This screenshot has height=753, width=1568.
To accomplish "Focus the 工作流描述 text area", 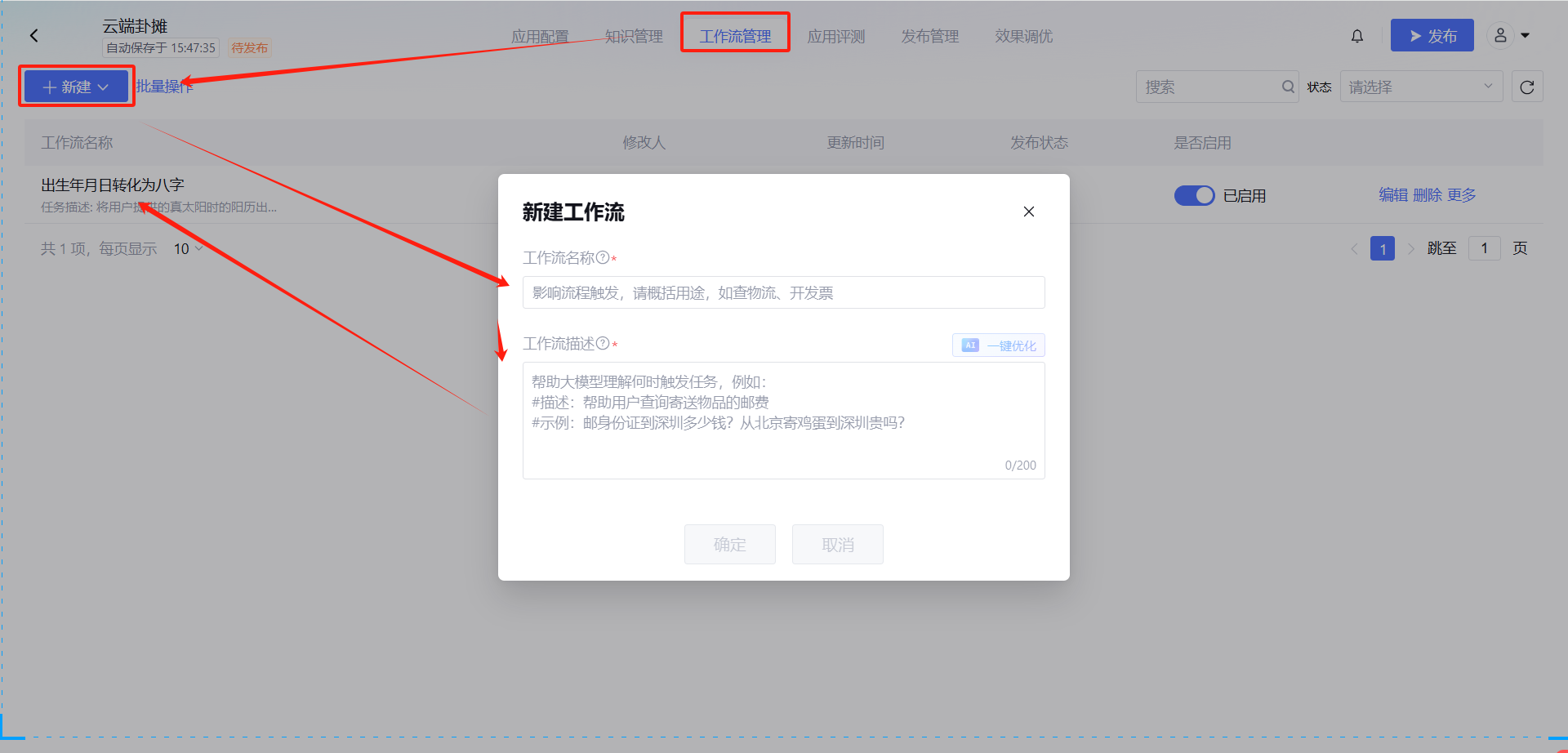I will (784, 421).
